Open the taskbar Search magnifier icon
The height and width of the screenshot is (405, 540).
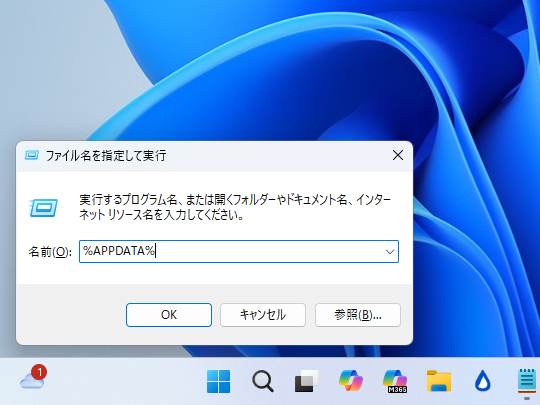click(263, 381)
